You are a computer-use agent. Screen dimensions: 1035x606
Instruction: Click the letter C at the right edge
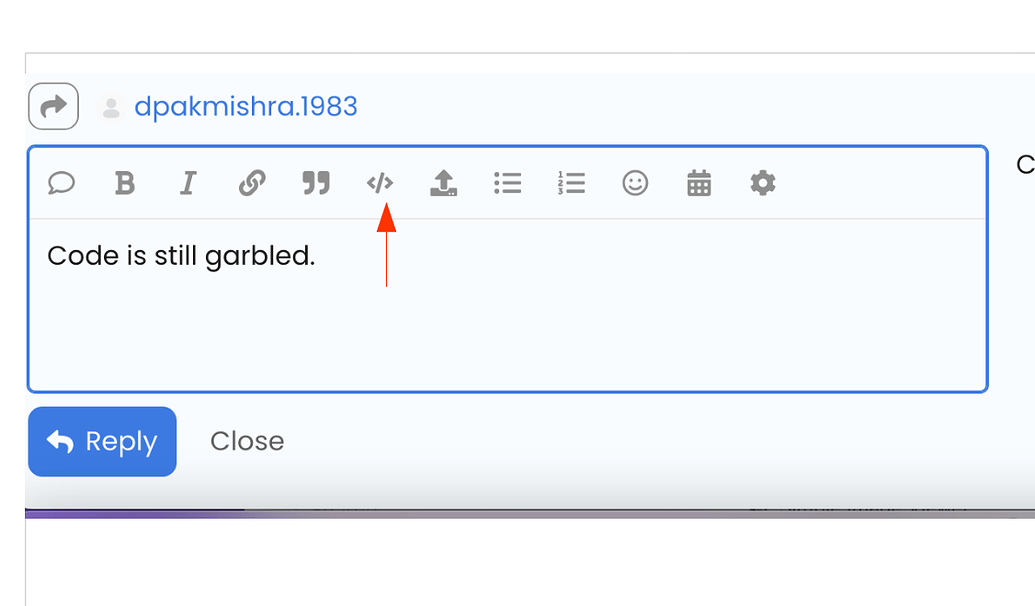[x=1025, y=165]
